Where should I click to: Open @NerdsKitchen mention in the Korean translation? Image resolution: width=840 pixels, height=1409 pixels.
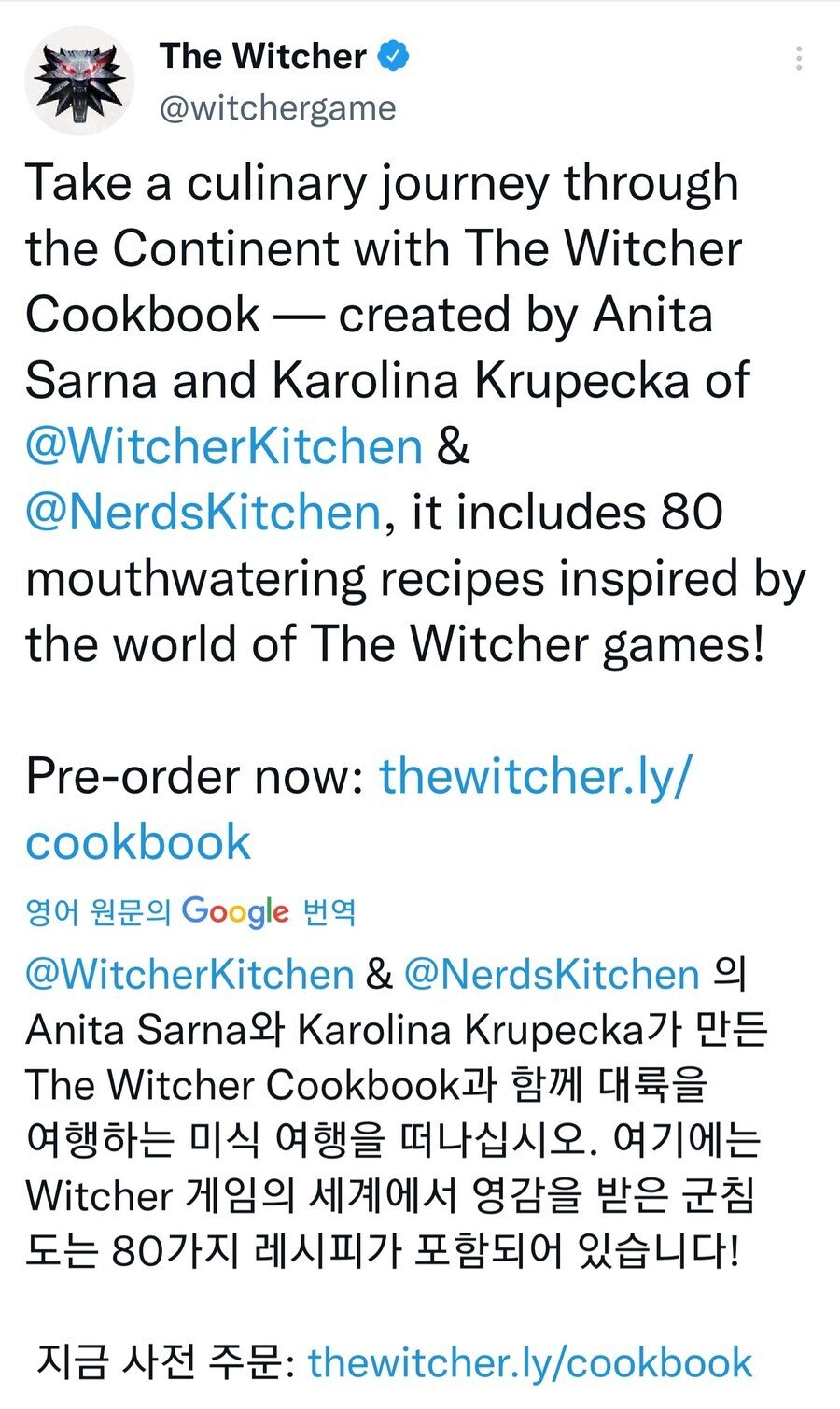click(552, 974)
